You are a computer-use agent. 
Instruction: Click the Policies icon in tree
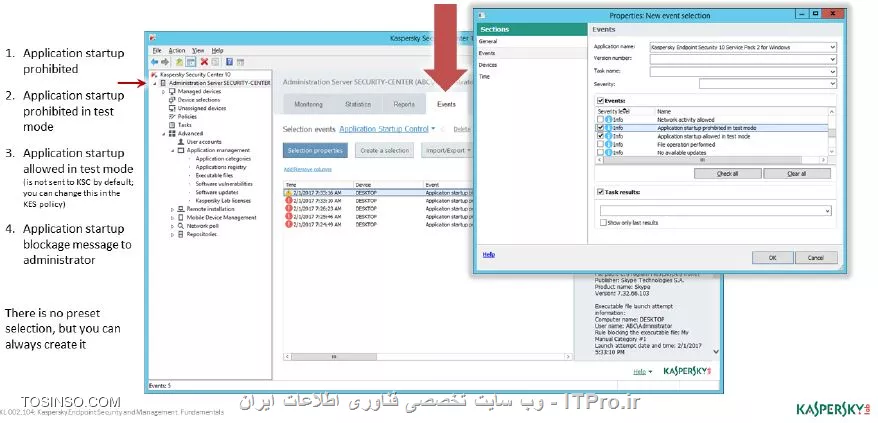[x=172, y=117]
